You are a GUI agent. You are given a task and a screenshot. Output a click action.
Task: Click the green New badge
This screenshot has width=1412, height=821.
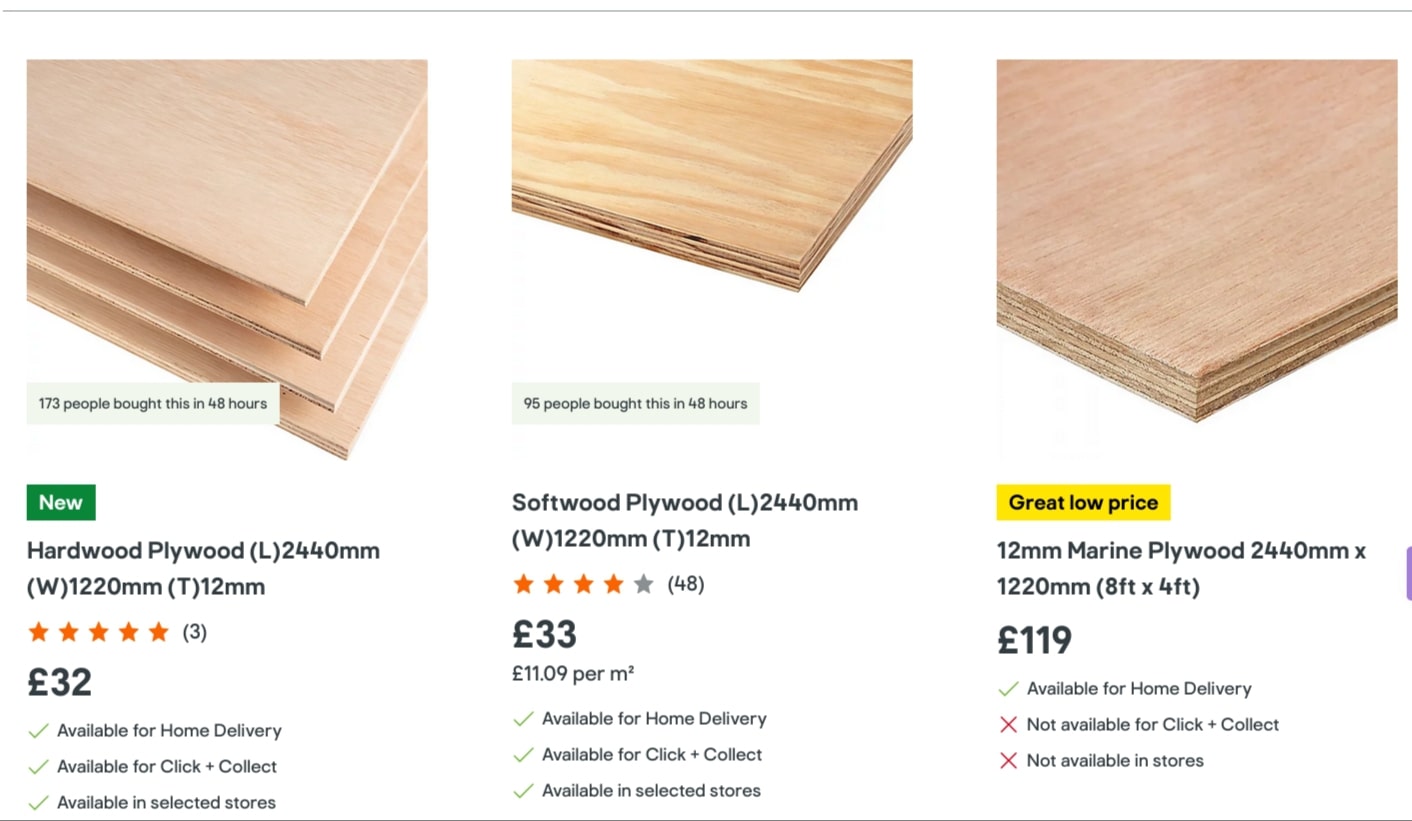[61, 503]
